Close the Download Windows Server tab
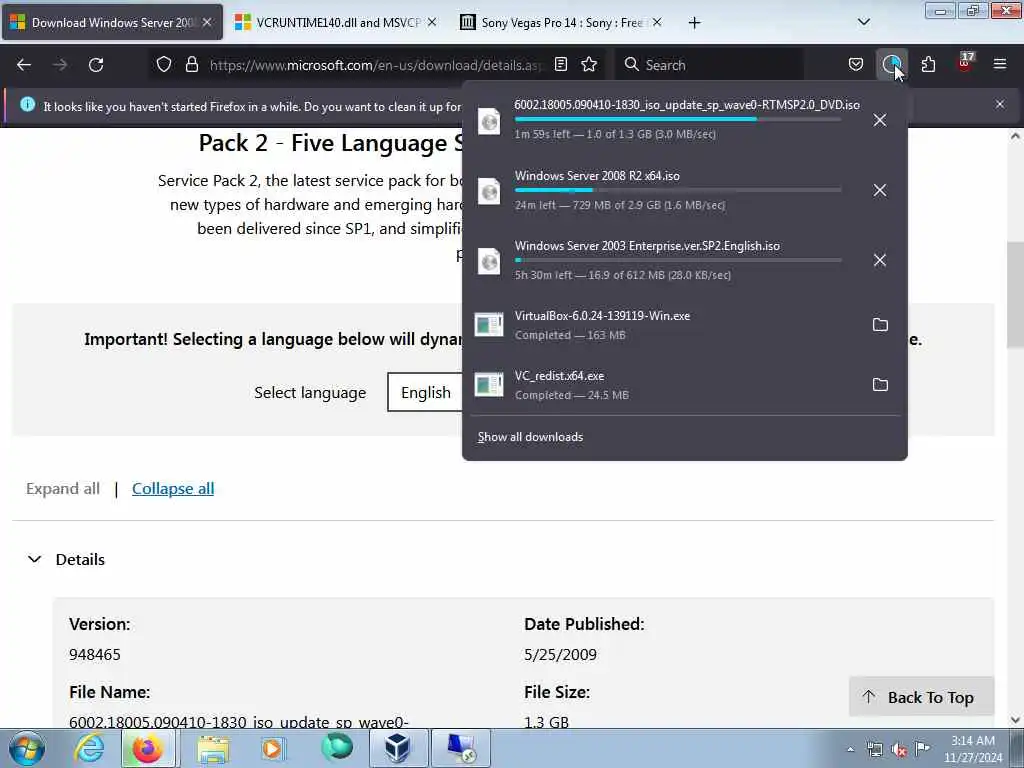The width and height of the screenshot is (1024, 768). (x=207, y=22)
